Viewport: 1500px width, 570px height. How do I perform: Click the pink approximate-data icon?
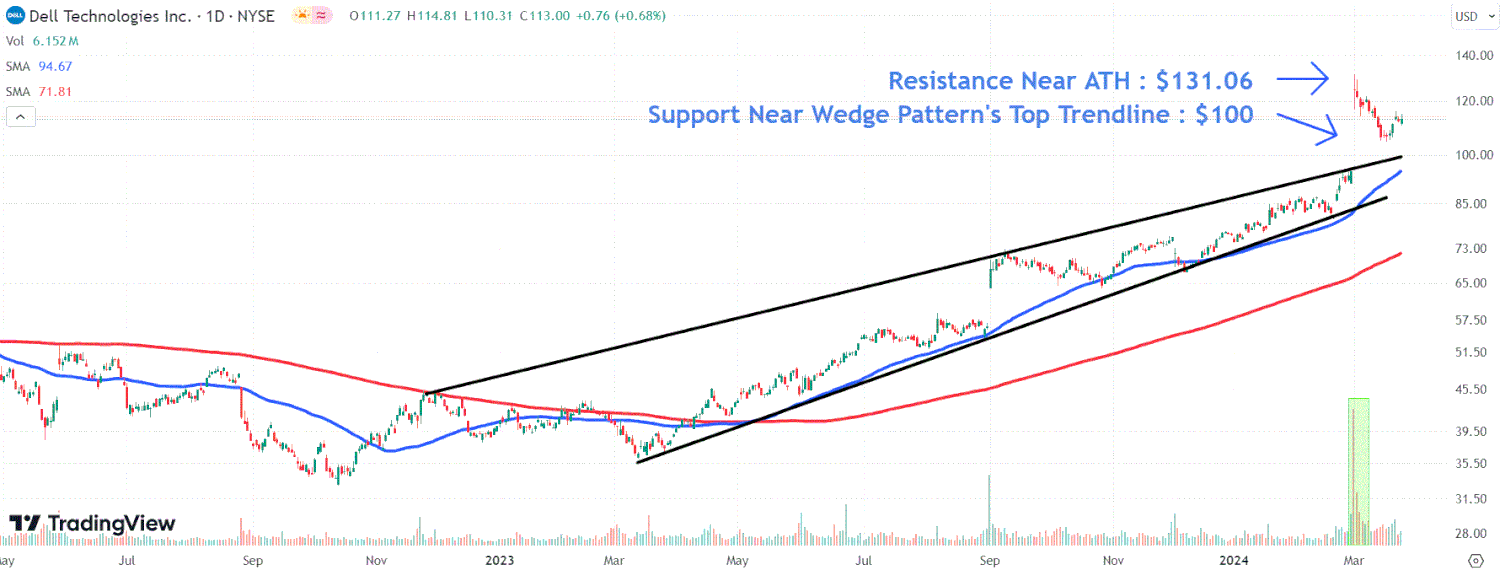(321, 16)
